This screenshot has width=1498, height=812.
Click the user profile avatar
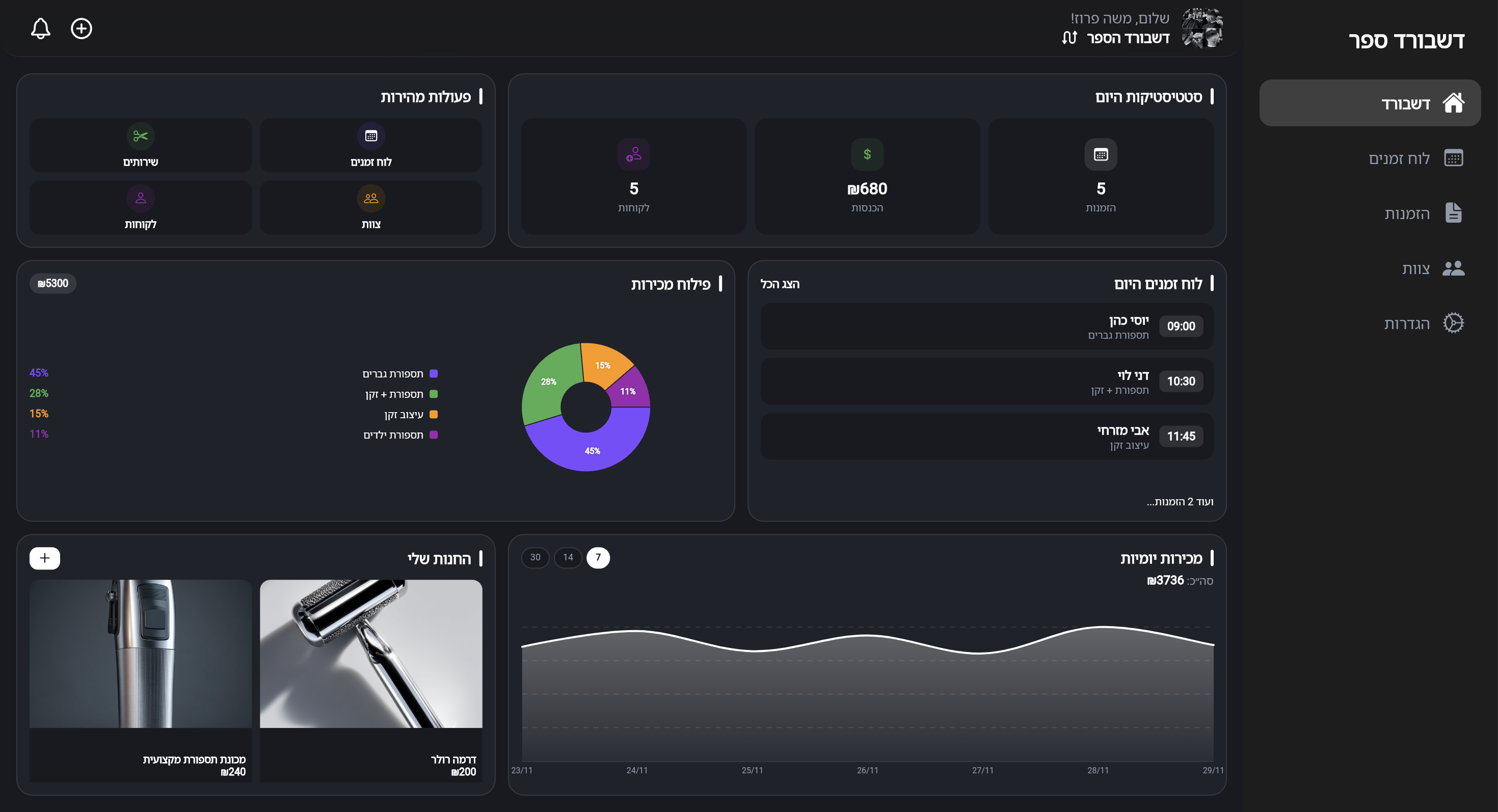coord(1202,28)
